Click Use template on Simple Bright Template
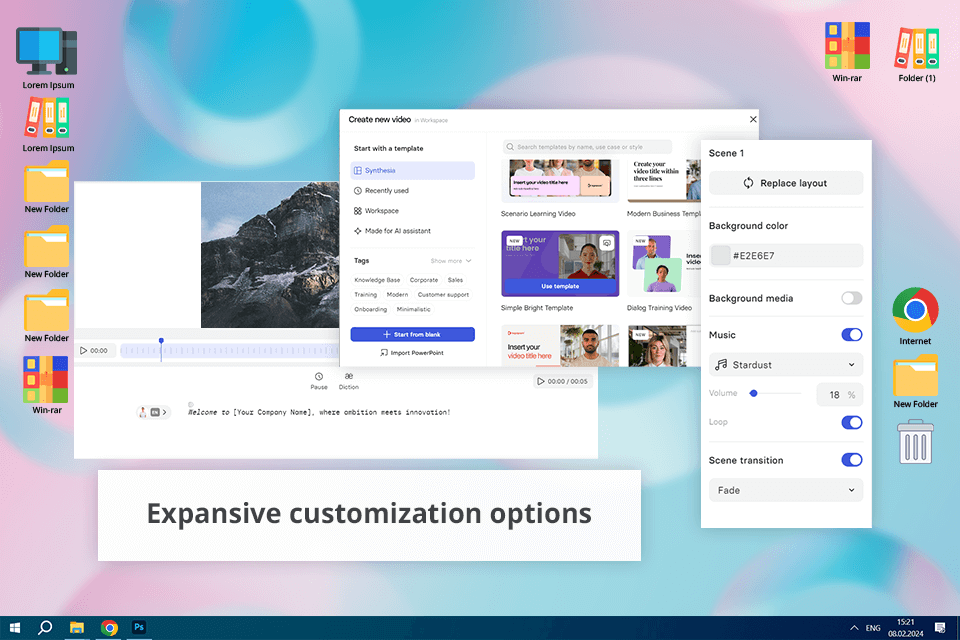Viewport: 960px width, 640px height. click(560, 286)
